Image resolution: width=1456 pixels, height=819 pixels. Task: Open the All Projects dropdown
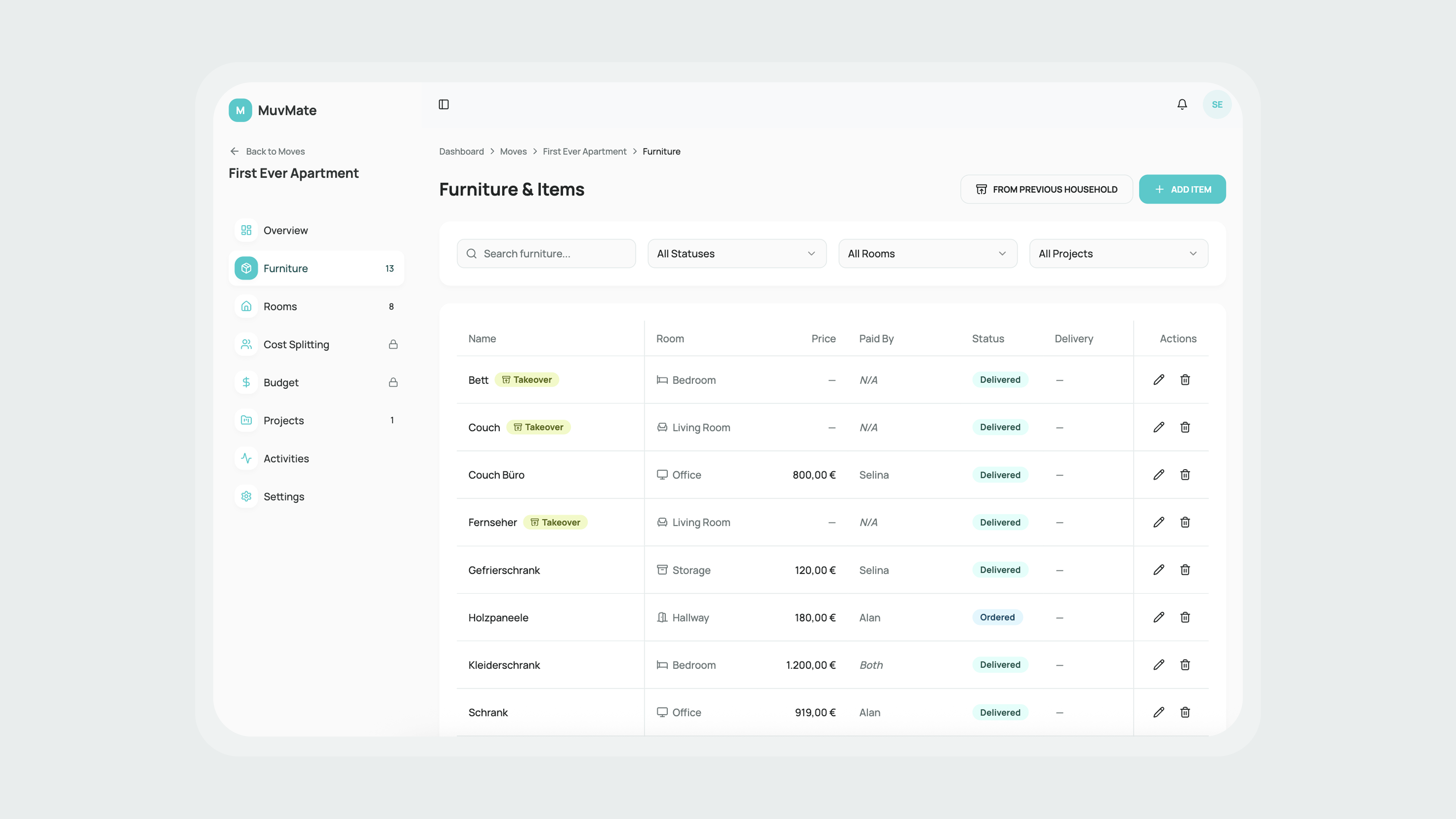pos(1118,254)
